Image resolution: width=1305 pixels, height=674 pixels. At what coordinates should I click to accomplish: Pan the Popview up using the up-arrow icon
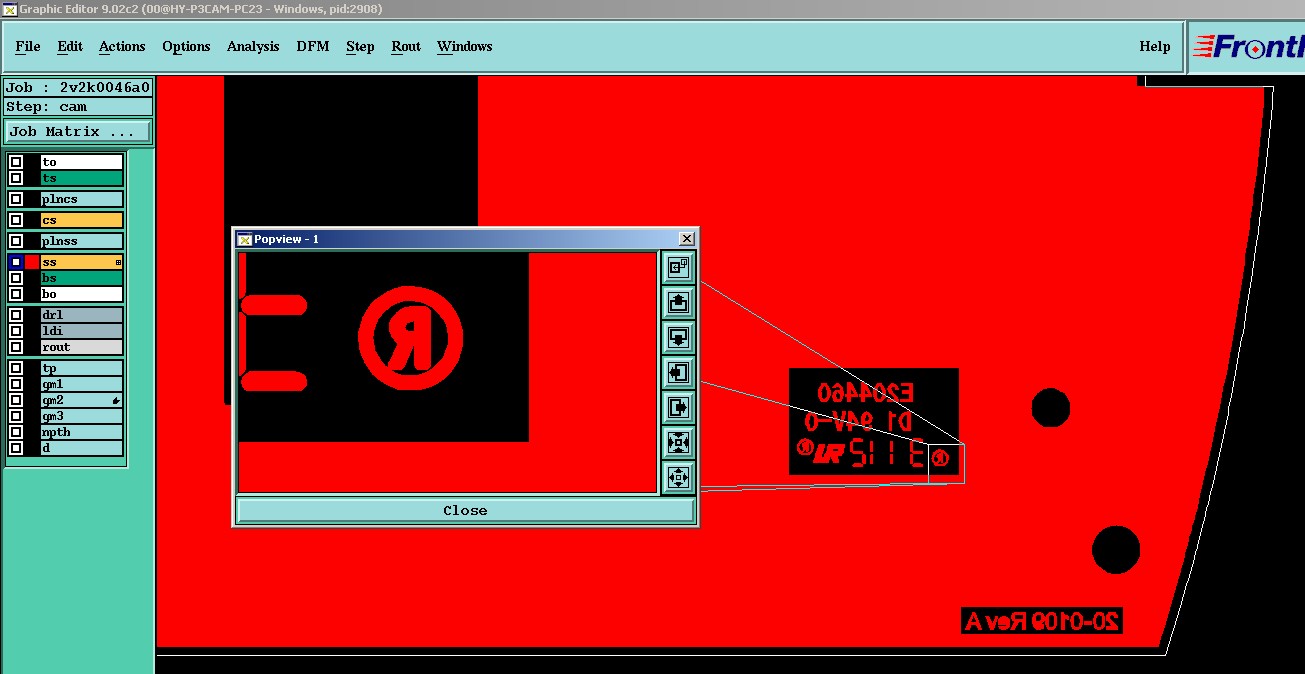pyautogui.click(x=678, y=302)
